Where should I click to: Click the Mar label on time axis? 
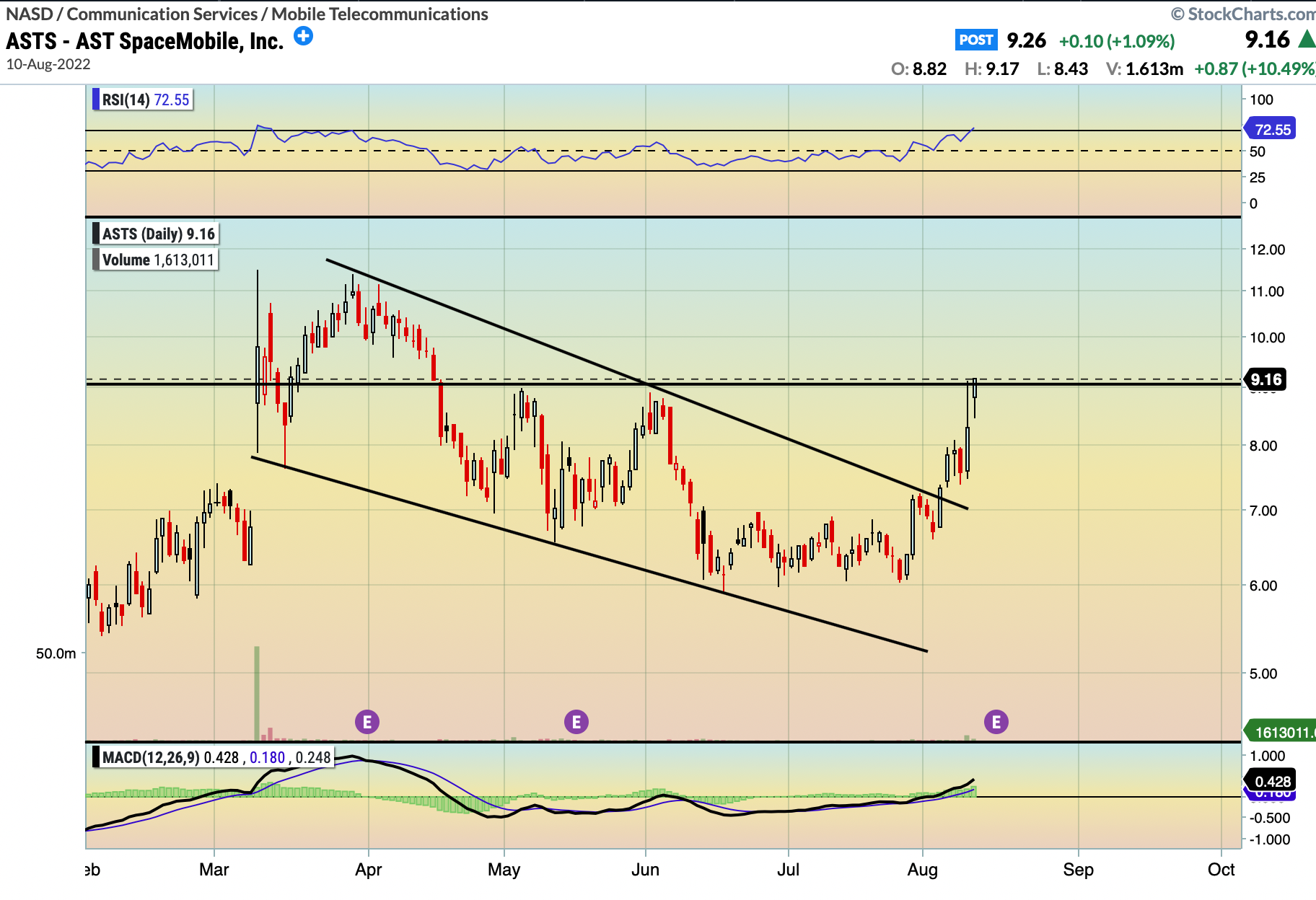coord(214,869)
